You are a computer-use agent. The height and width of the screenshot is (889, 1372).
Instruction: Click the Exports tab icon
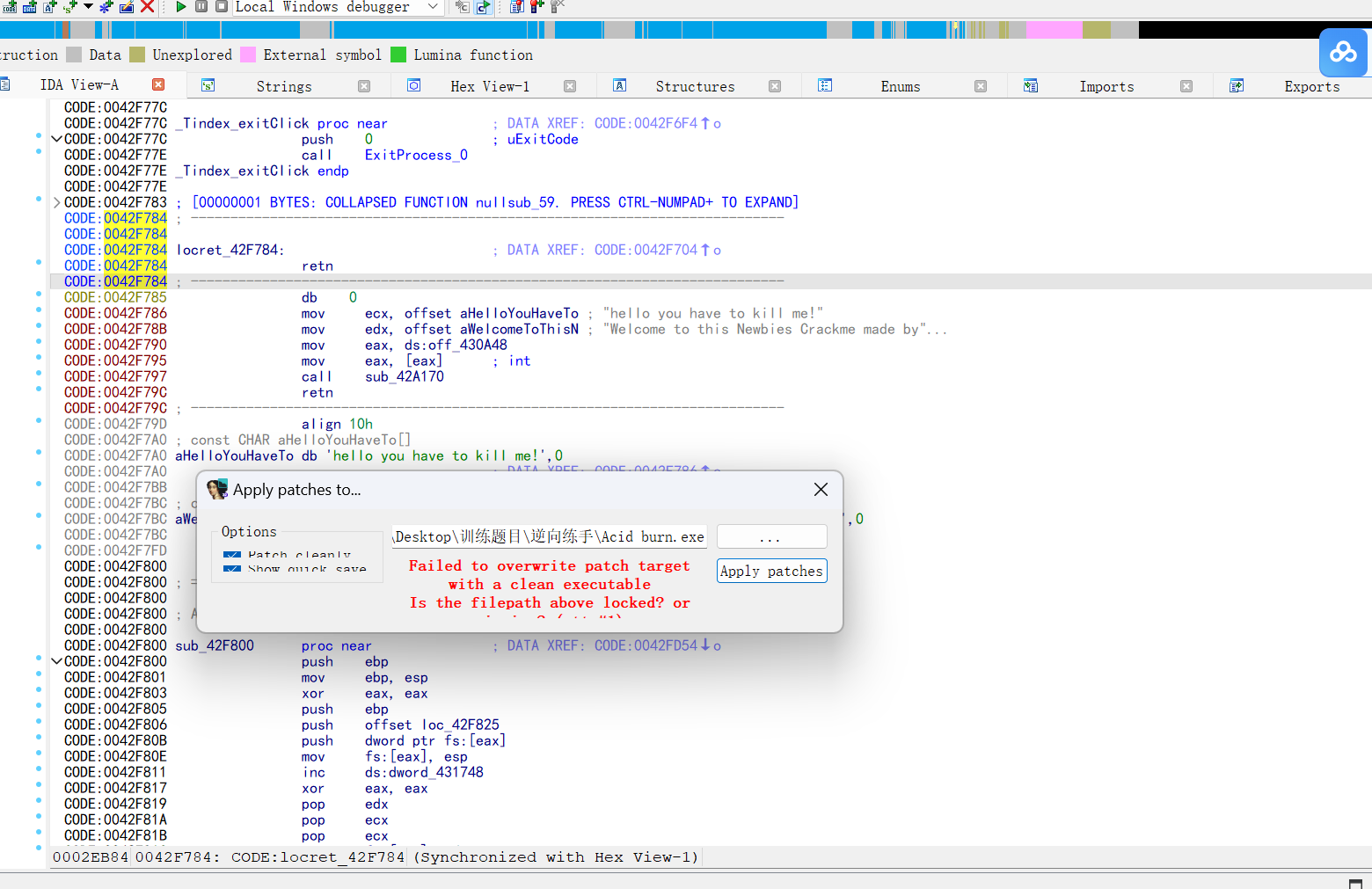tap(1237, 85)
